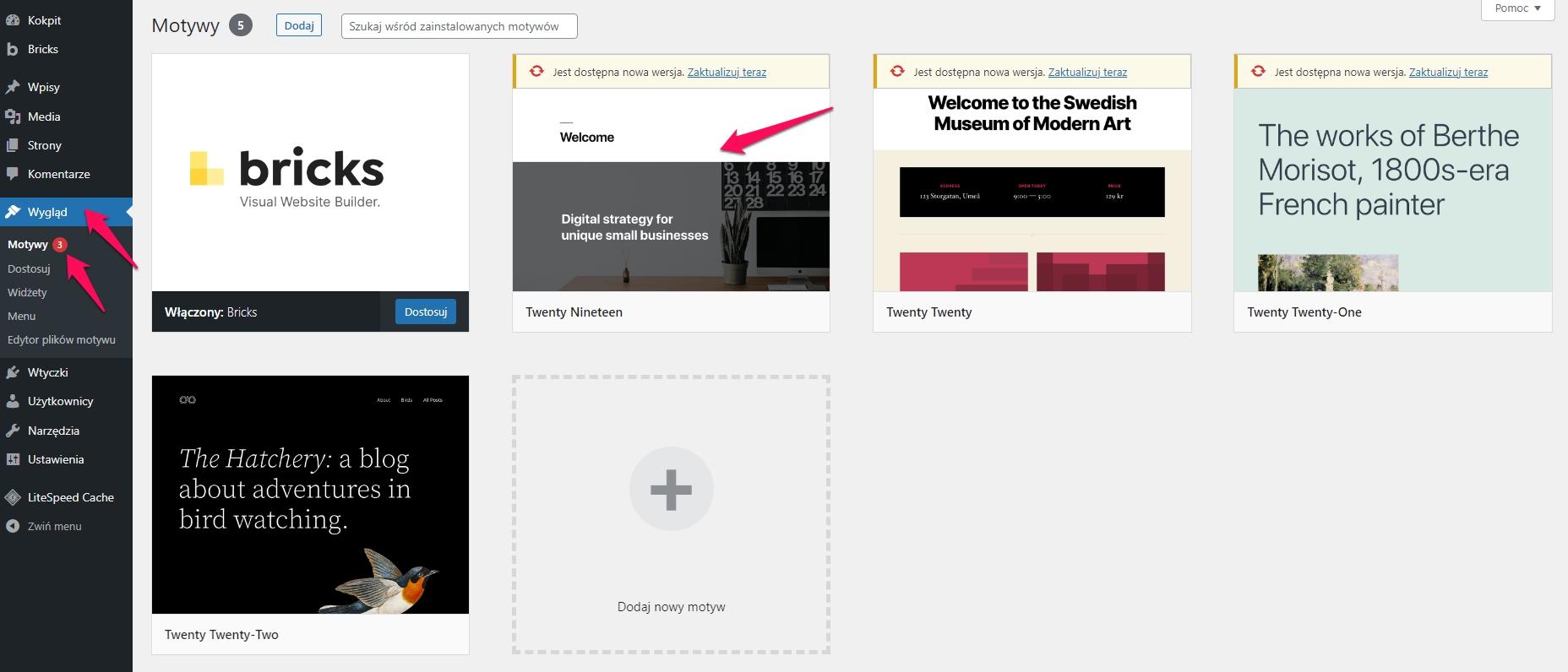Select the Twenty Twenty theme screenshot

(1032, 190)
